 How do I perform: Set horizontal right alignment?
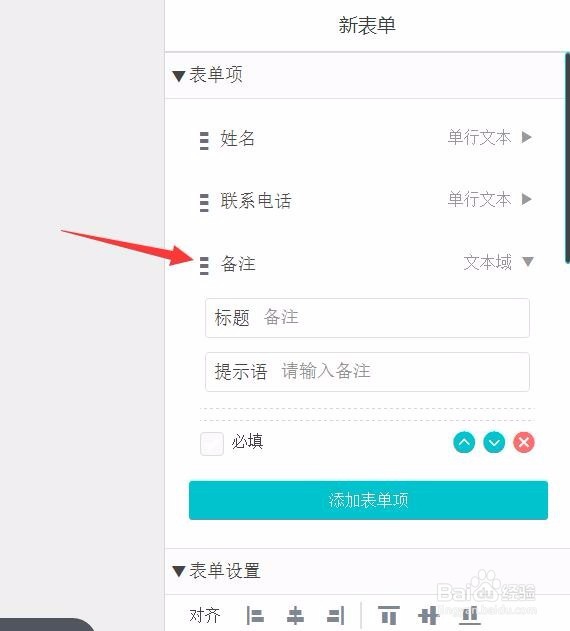(x=335, y=616)
